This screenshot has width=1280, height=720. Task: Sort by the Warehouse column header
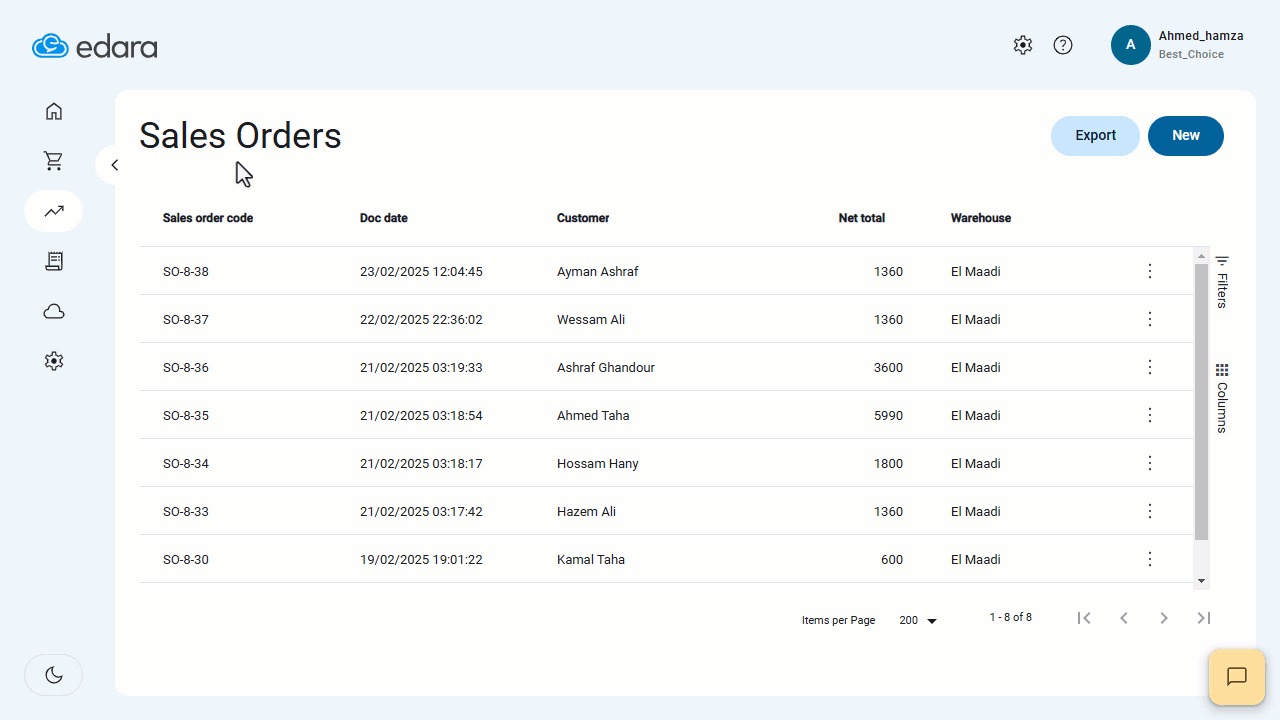[x=981, y=218]
